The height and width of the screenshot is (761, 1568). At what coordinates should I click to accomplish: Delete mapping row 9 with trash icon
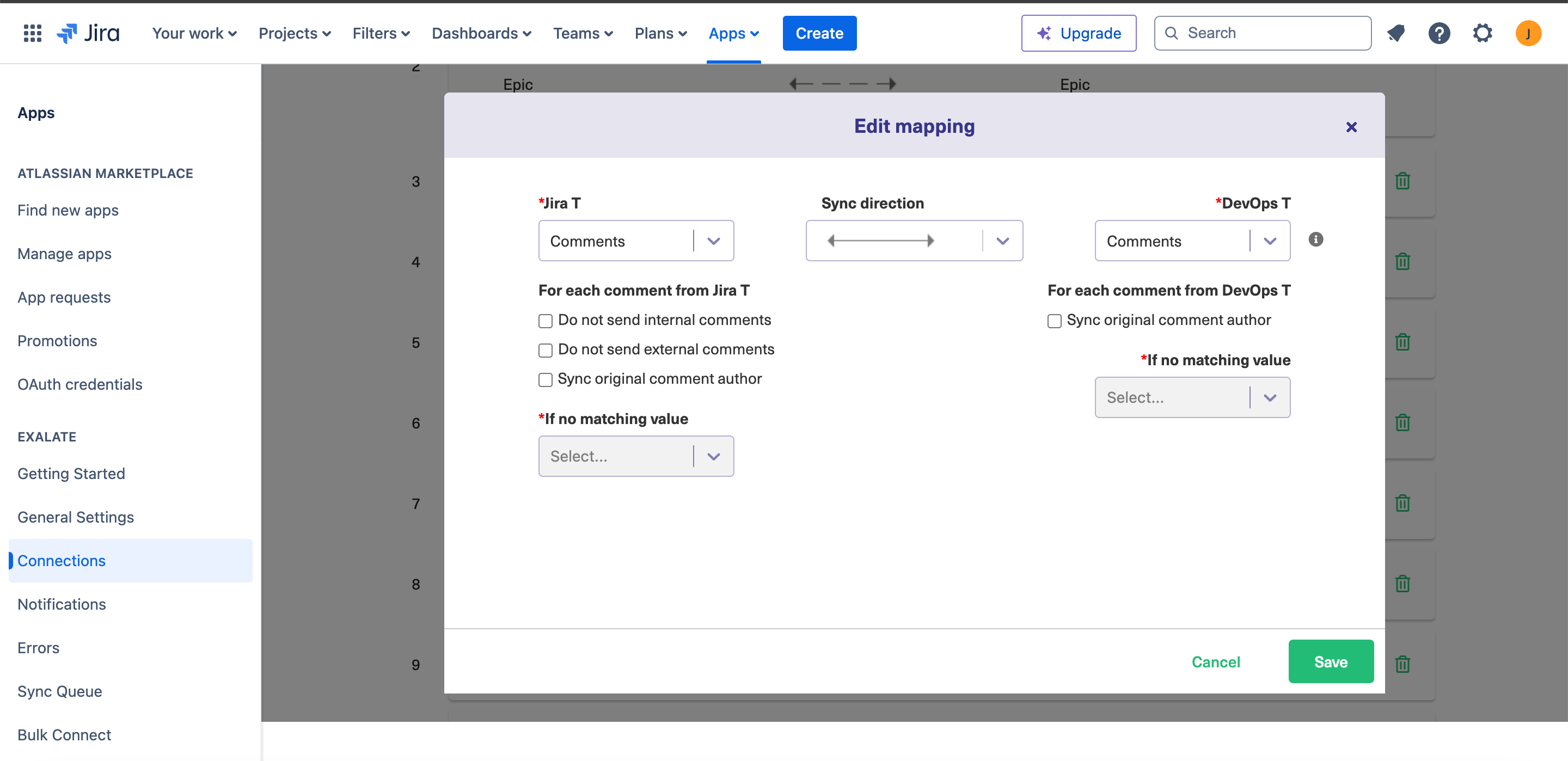tap(1402, 664)
